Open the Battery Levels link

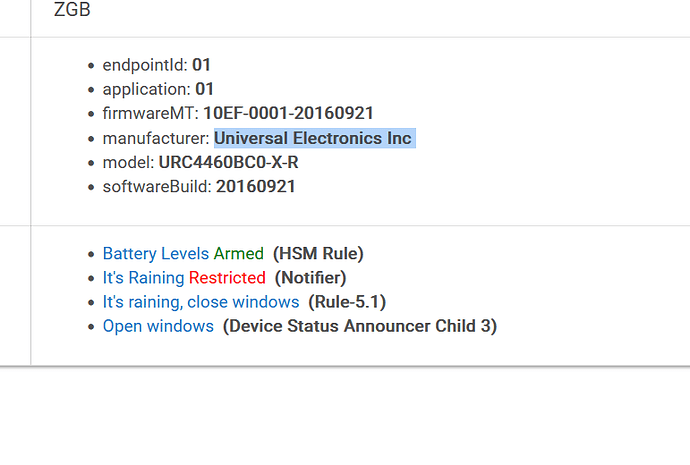[x=156, y=253]
